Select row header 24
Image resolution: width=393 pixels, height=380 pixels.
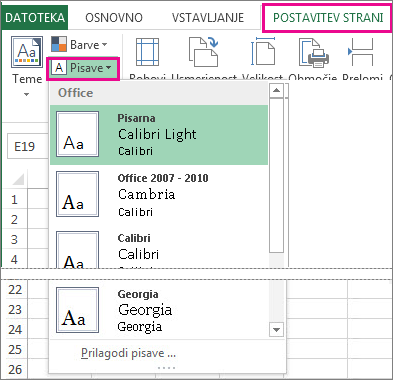pos(15,330)
